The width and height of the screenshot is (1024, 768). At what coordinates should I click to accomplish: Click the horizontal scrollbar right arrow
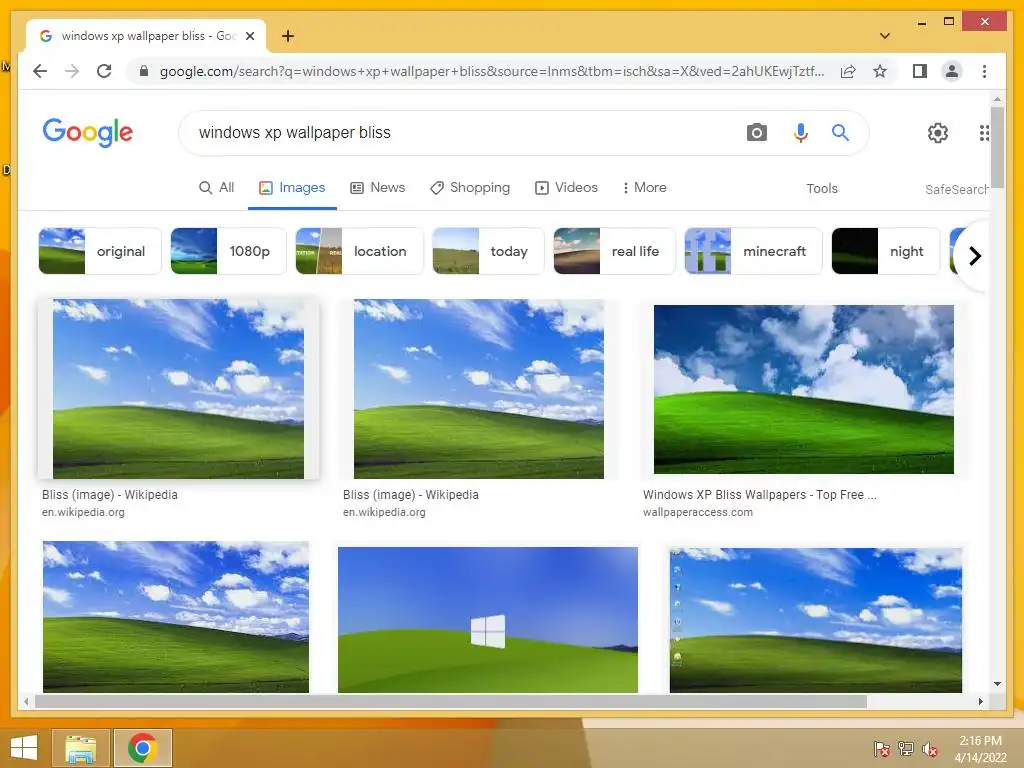(980, 701)
